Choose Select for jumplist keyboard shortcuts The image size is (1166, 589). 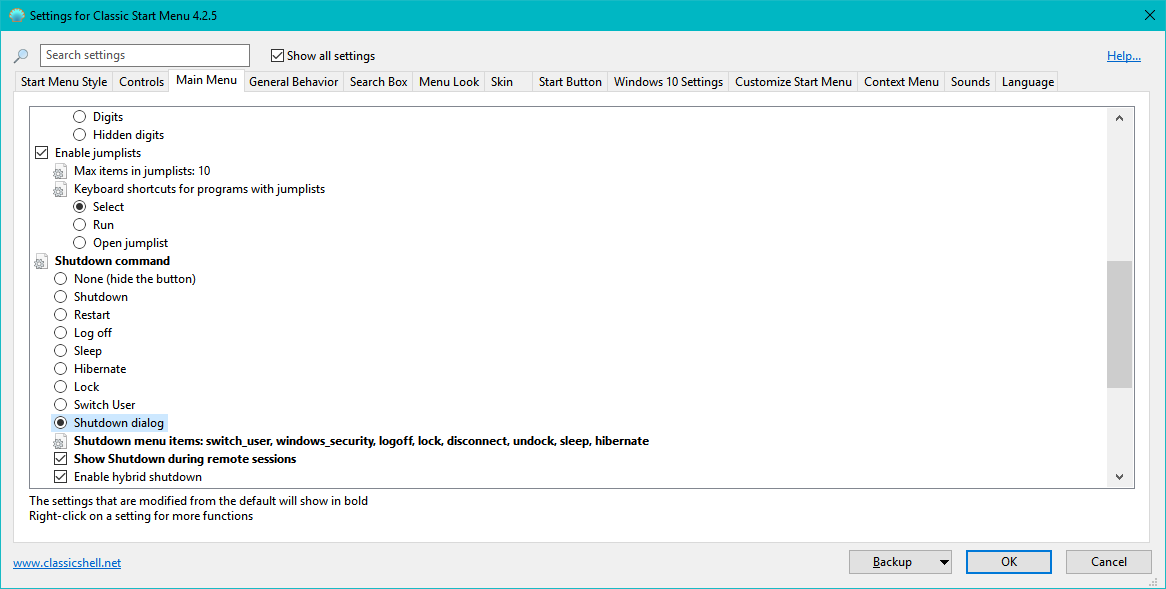point(80,207)
